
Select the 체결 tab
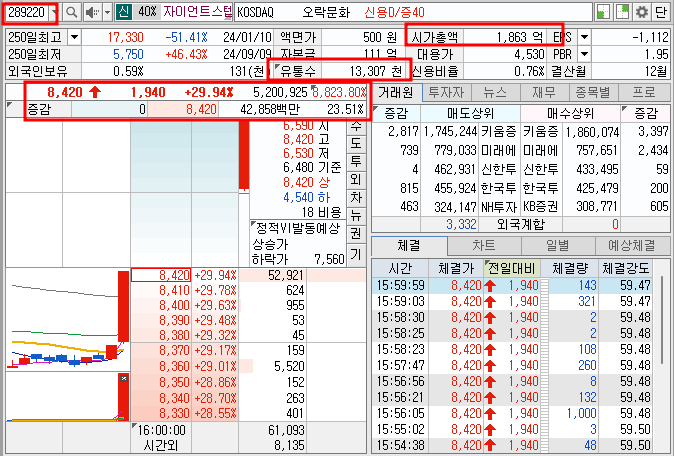coord(409,245)
